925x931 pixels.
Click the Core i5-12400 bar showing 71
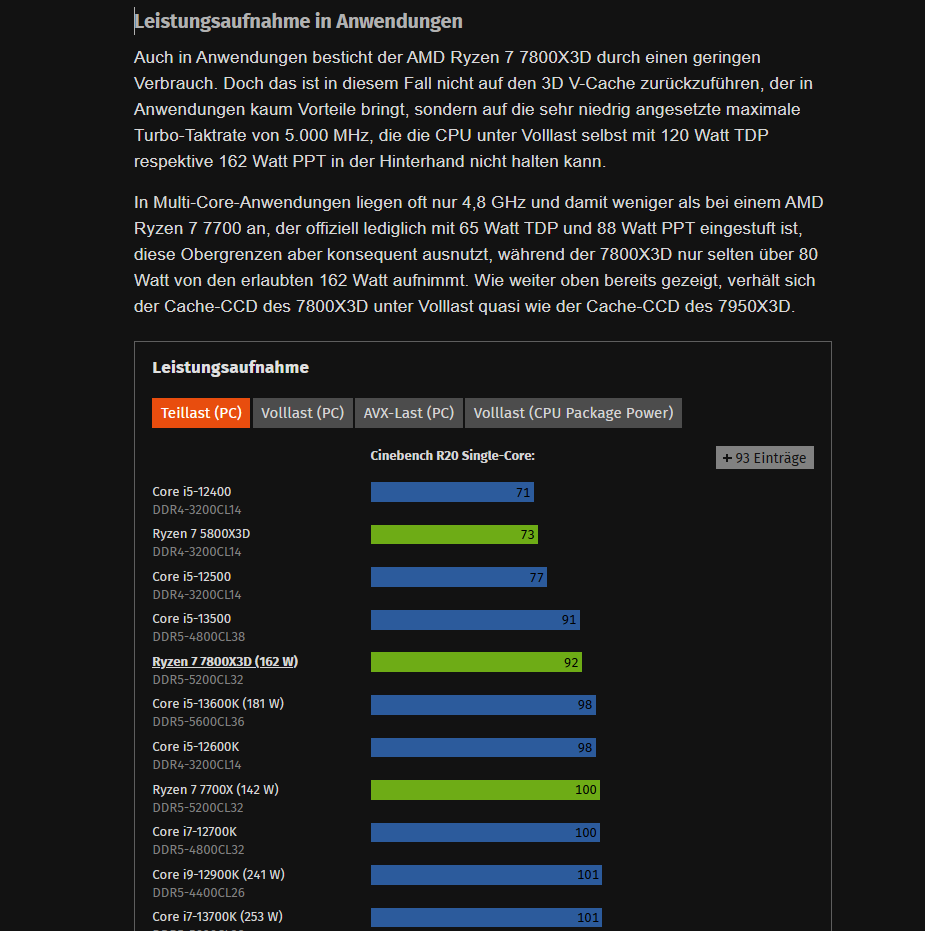click(x=452, y=492)
